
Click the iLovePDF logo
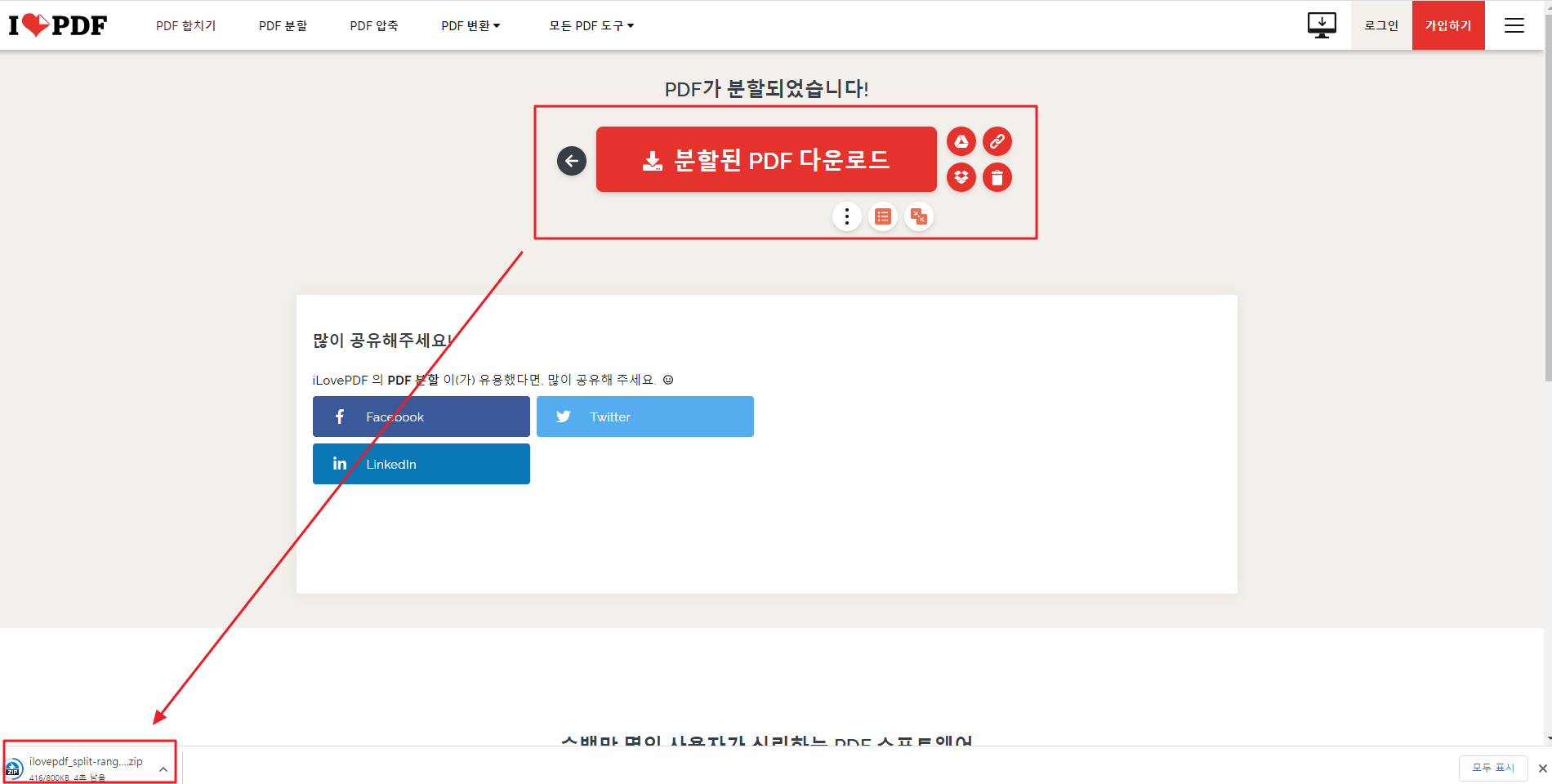57,24
